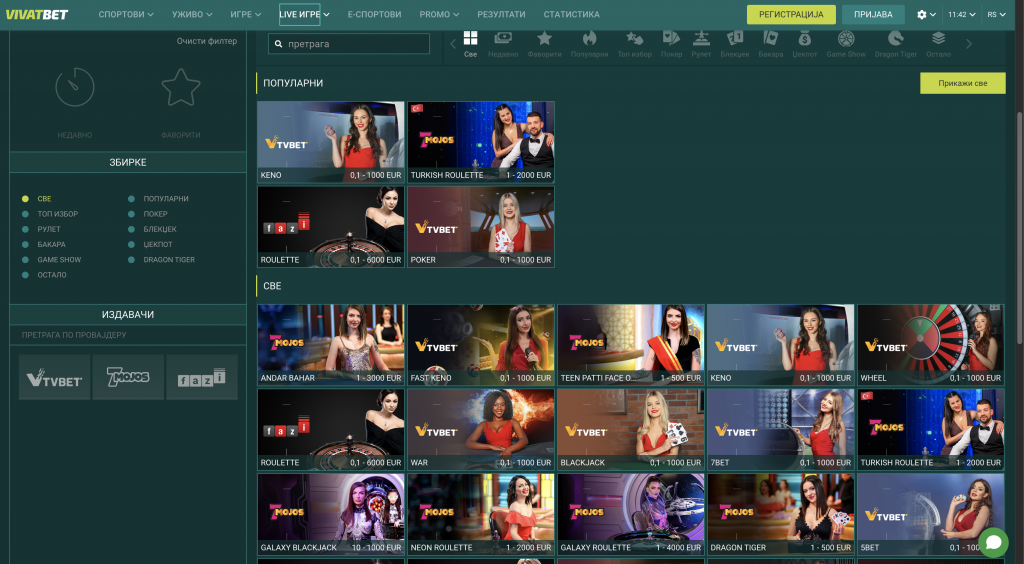Viewport: 1024px width, 564px height.
Task: Click the search magnifier icon
Action: tap(278, 44)
